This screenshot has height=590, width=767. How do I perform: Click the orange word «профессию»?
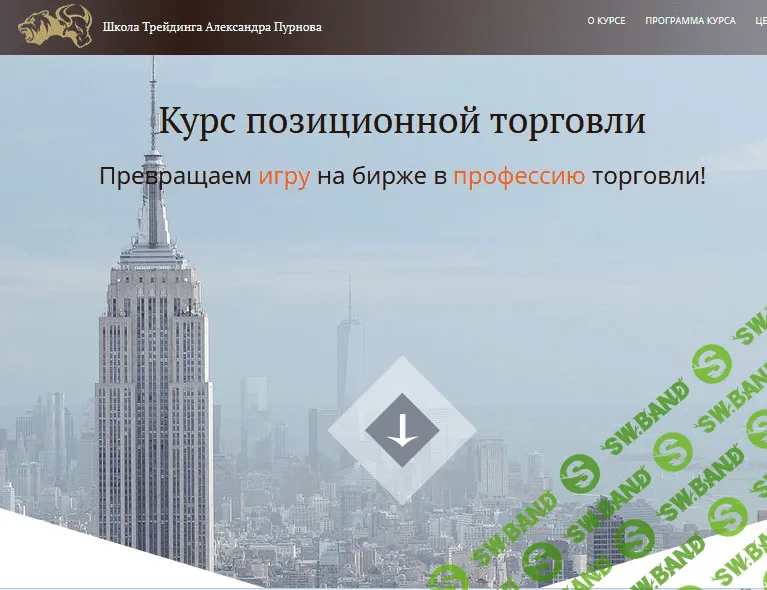(x=519, y=177)
